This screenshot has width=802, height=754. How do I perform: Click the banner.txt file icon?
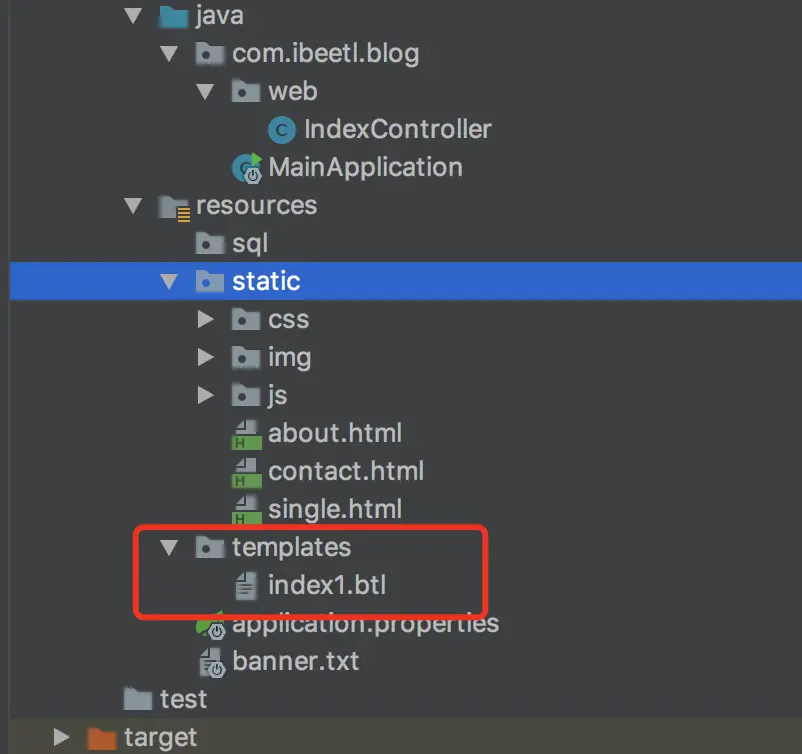[211, 662]
